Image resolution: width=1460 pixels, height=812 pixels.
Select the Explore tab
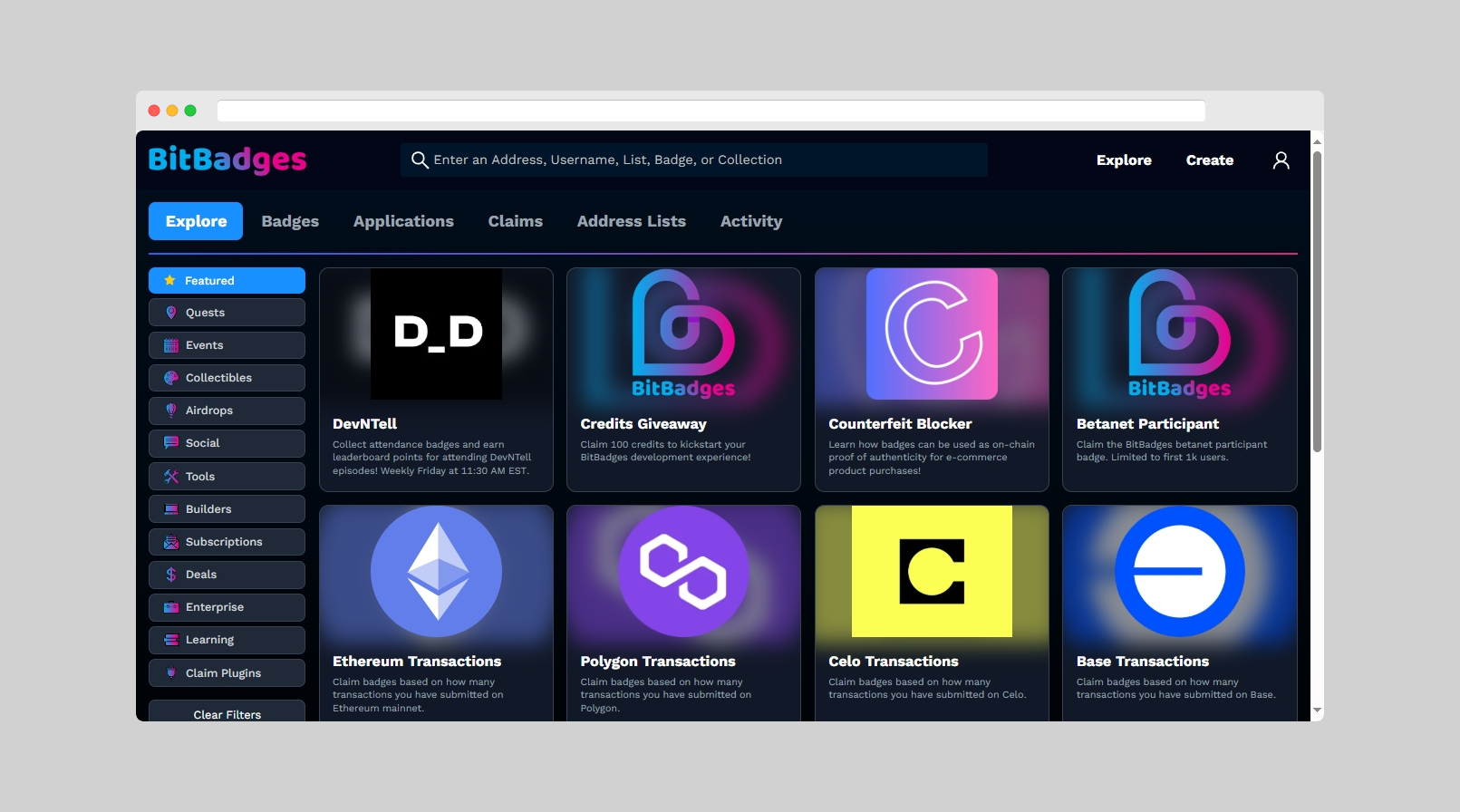[x=196, y=221]
